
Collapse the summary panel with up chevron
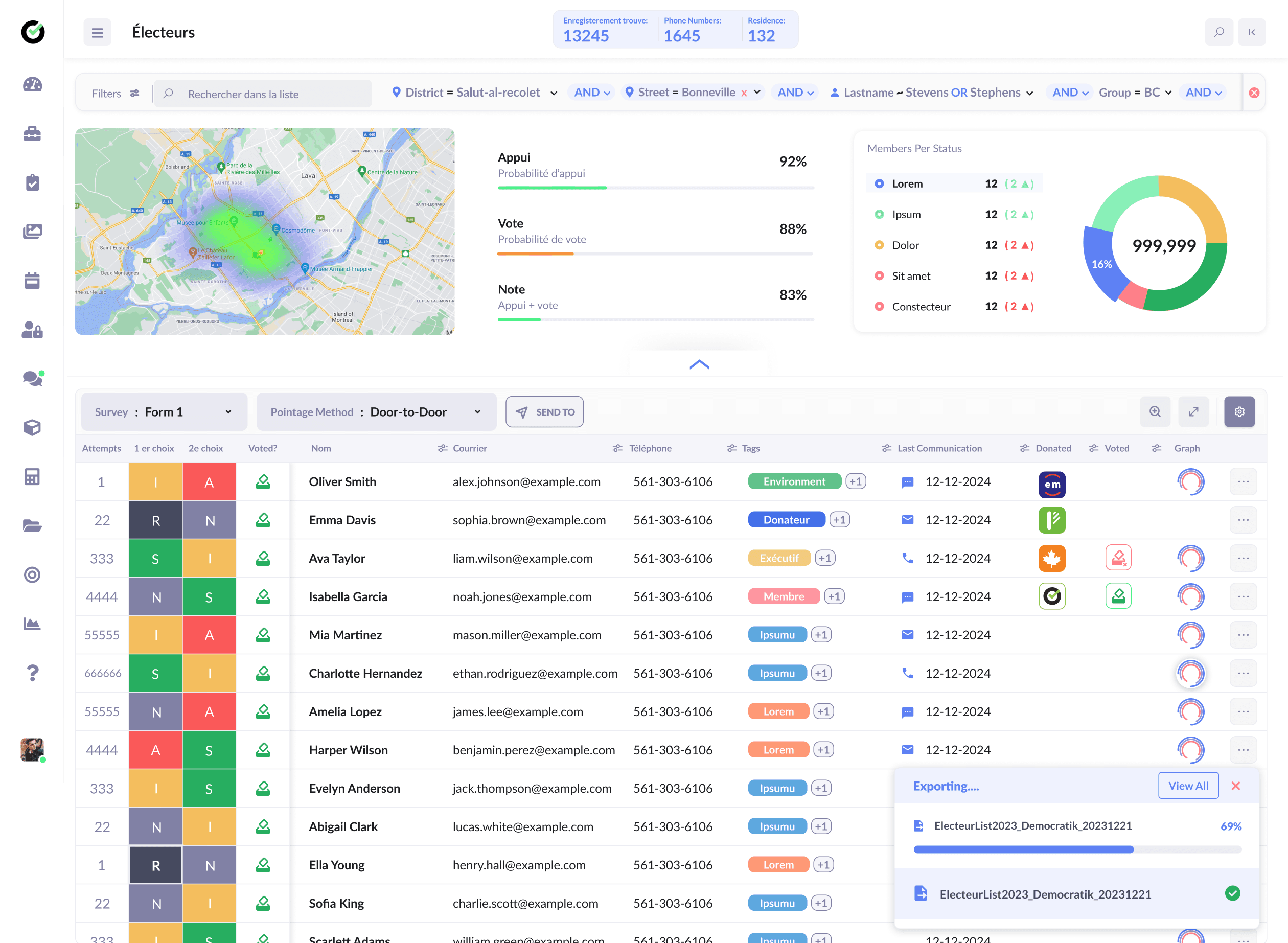[x=700, y=364]
